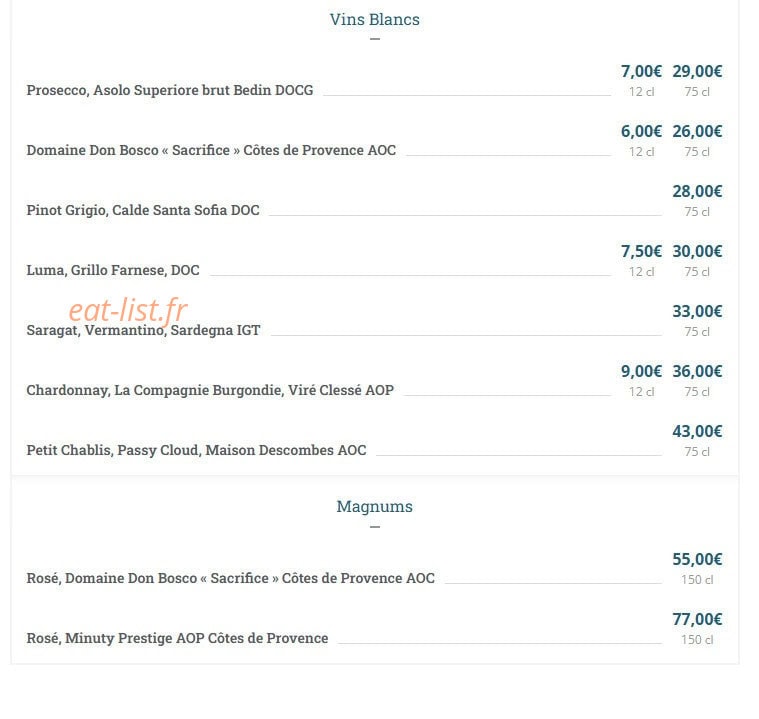
Task: Click the 28,00€ Pinot Grigio price
Action: point(697,191)
